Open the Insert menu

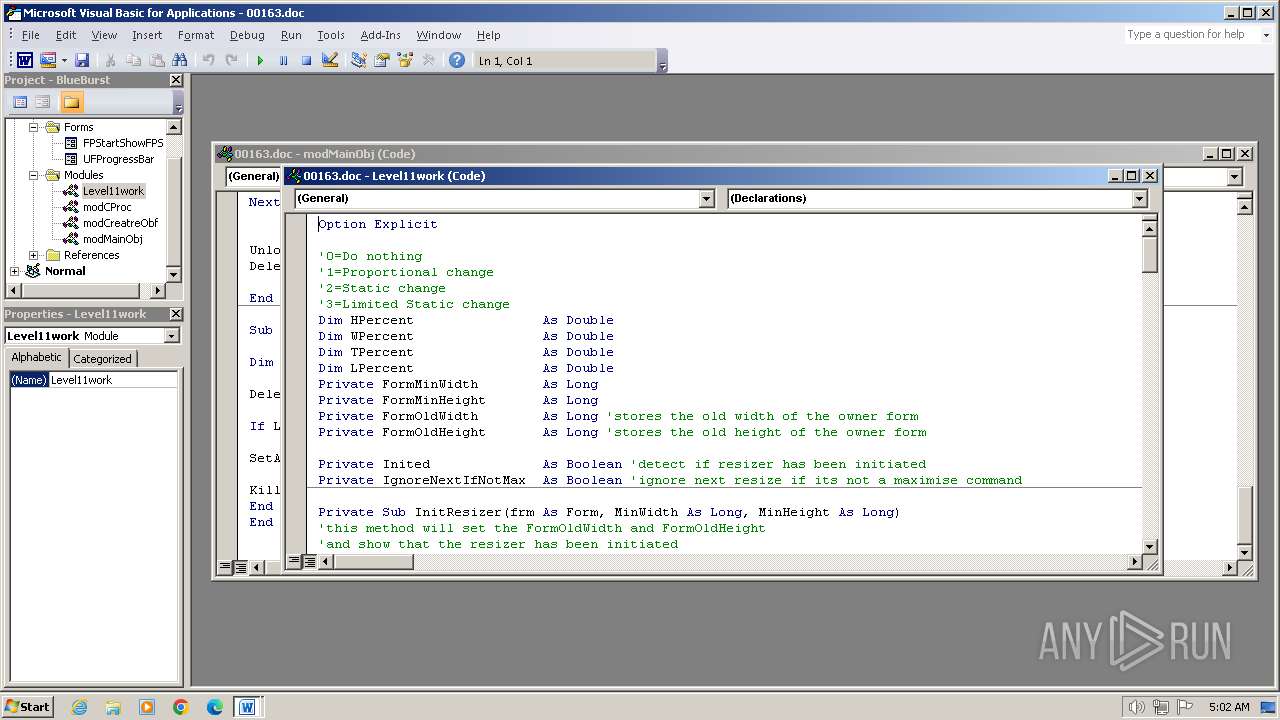[147, 35]
